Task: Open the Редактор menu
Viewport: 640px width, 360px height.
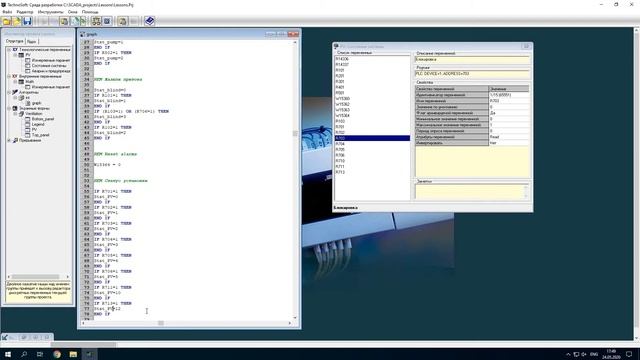Action: pos(25,12)
